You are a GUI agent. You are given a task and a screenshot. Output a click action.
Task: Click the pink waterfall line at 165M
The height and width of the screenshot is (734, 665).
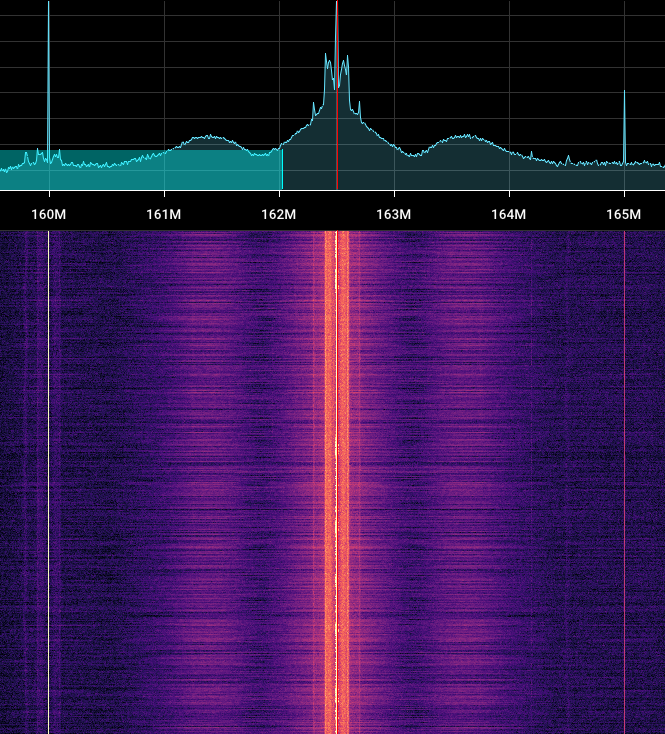[624, 482]
